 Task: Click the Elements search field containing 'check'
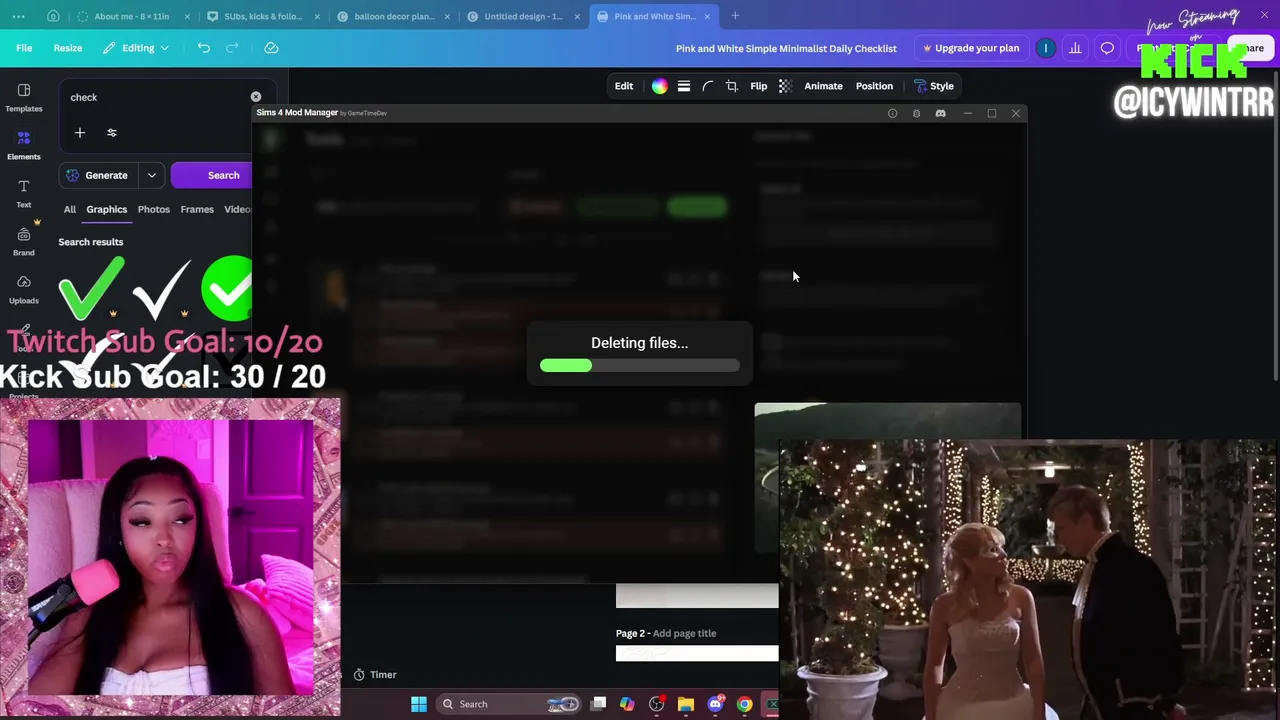(156, 97)
